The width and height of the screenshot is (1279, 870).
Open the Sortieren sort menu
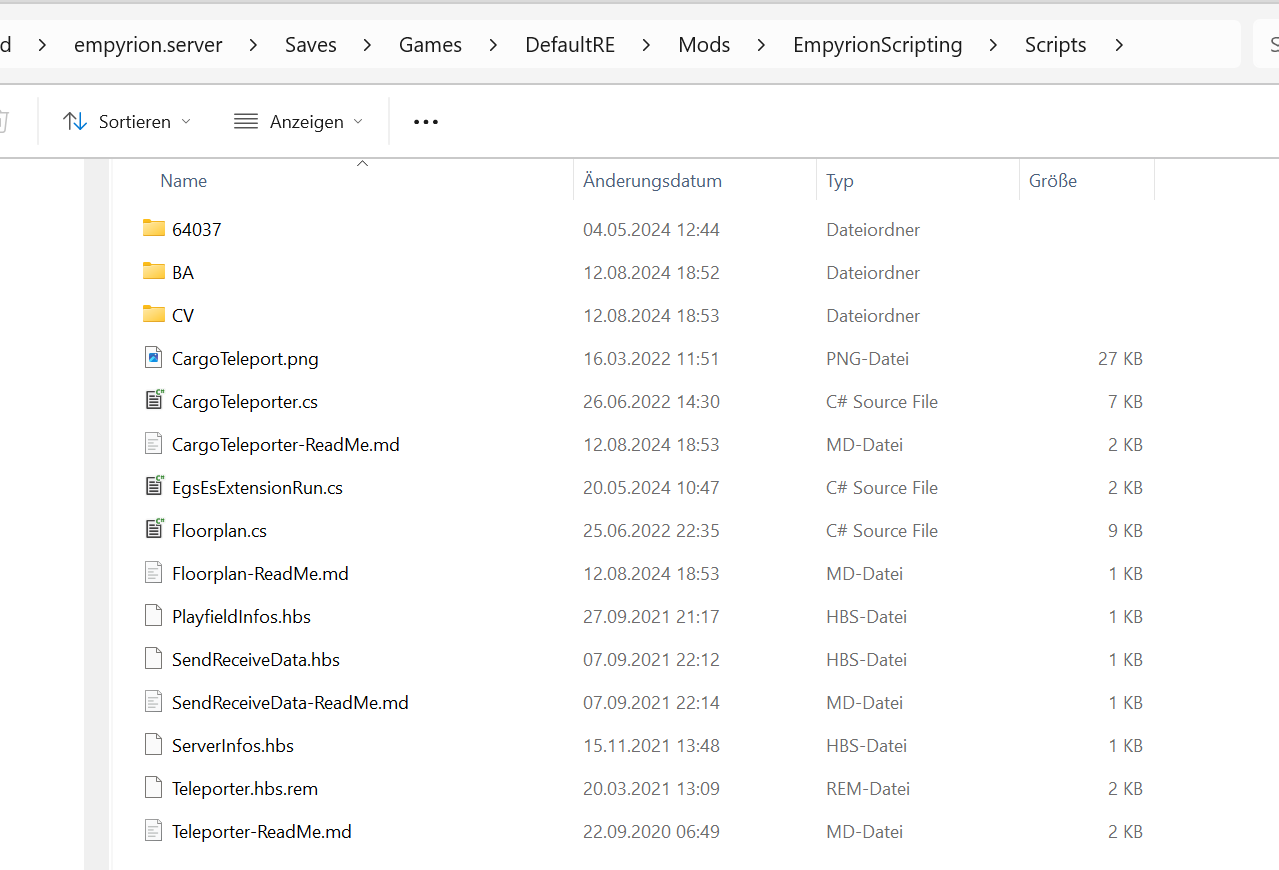tap(127, 121)
